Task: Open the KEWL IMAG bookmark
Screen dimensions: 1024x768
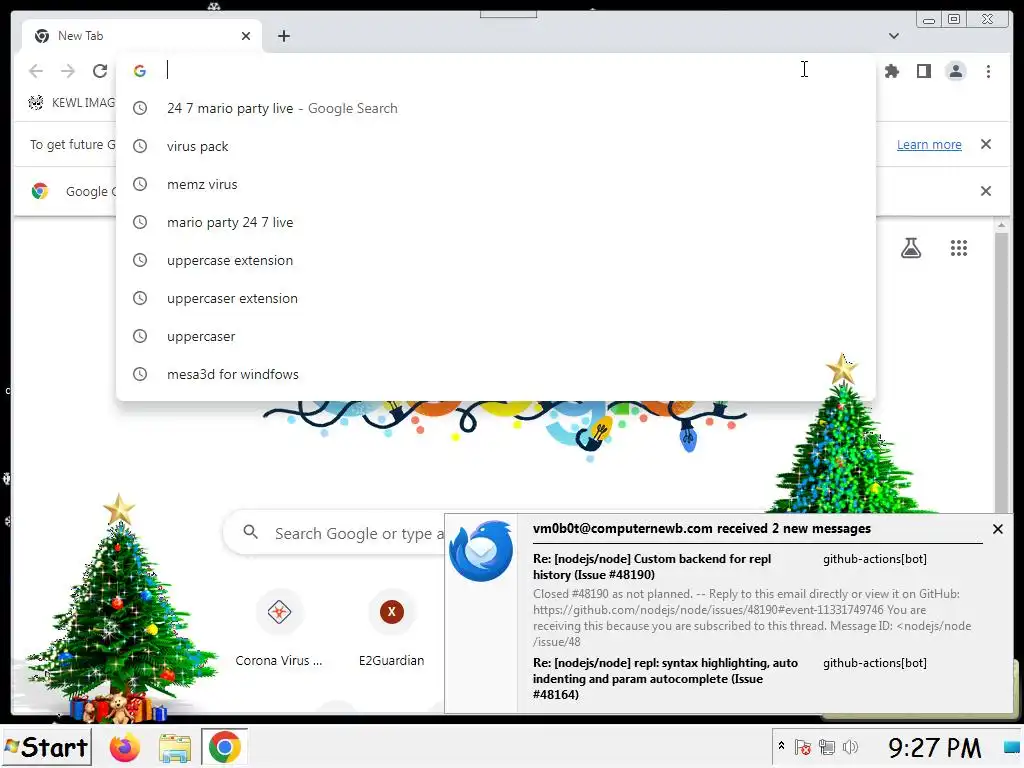Action: tap(72, 103)
